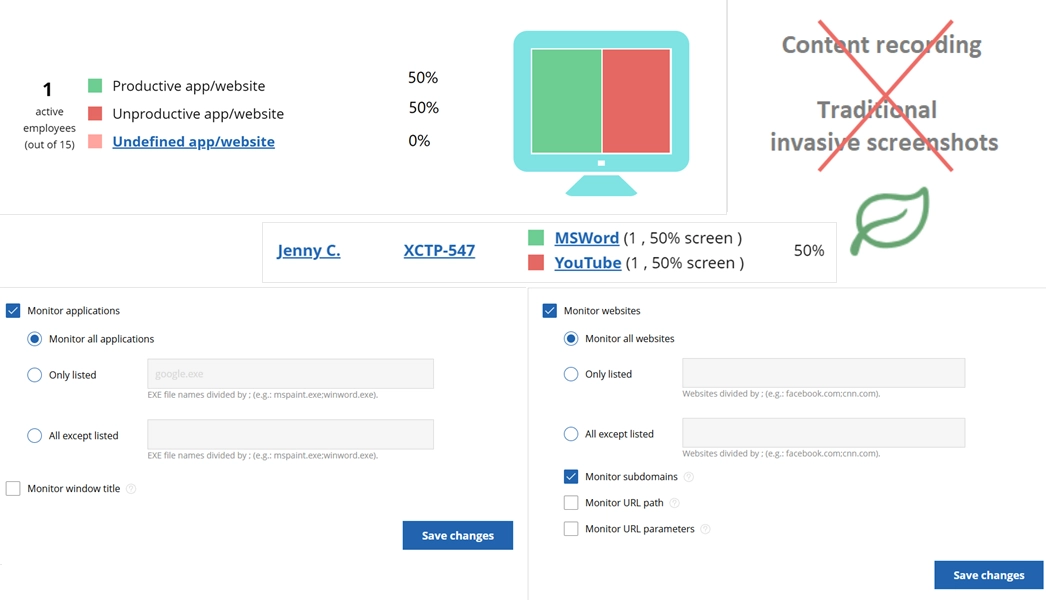Save changes for website monitoring

tap(988, 575)
